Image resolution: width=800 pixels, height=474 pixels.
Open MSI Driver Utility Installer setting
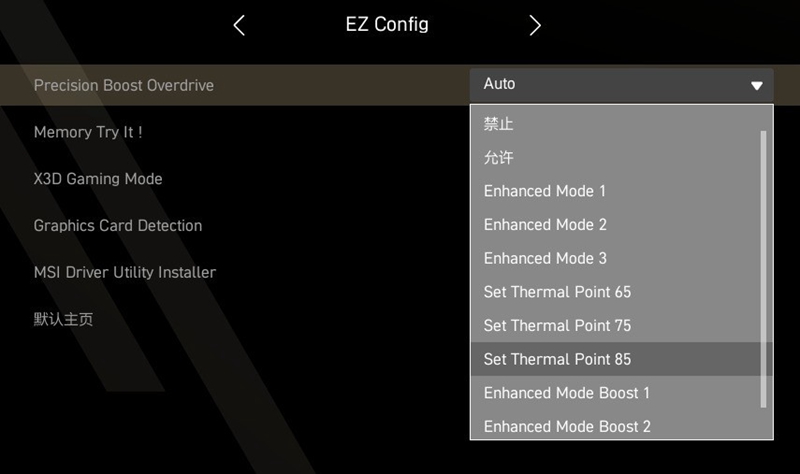click(125, 272)
